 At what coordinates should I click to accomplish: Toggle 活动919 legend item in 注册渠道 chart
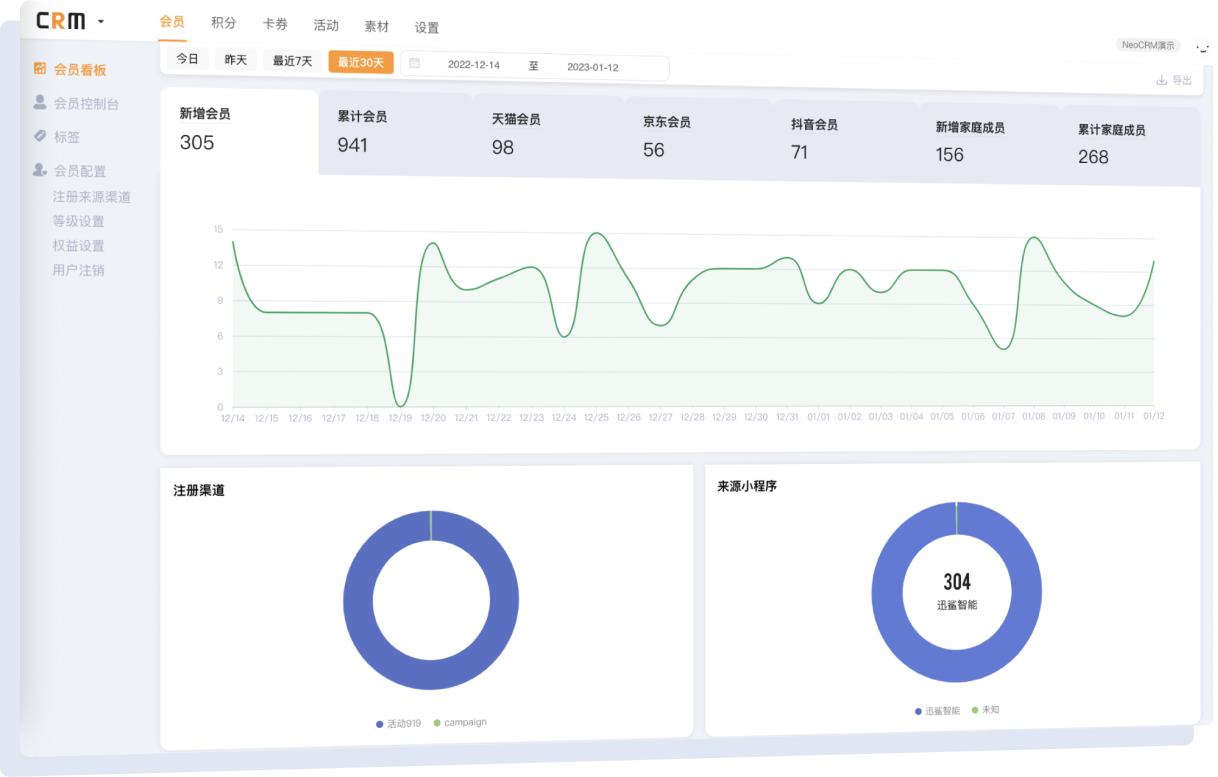399,723
